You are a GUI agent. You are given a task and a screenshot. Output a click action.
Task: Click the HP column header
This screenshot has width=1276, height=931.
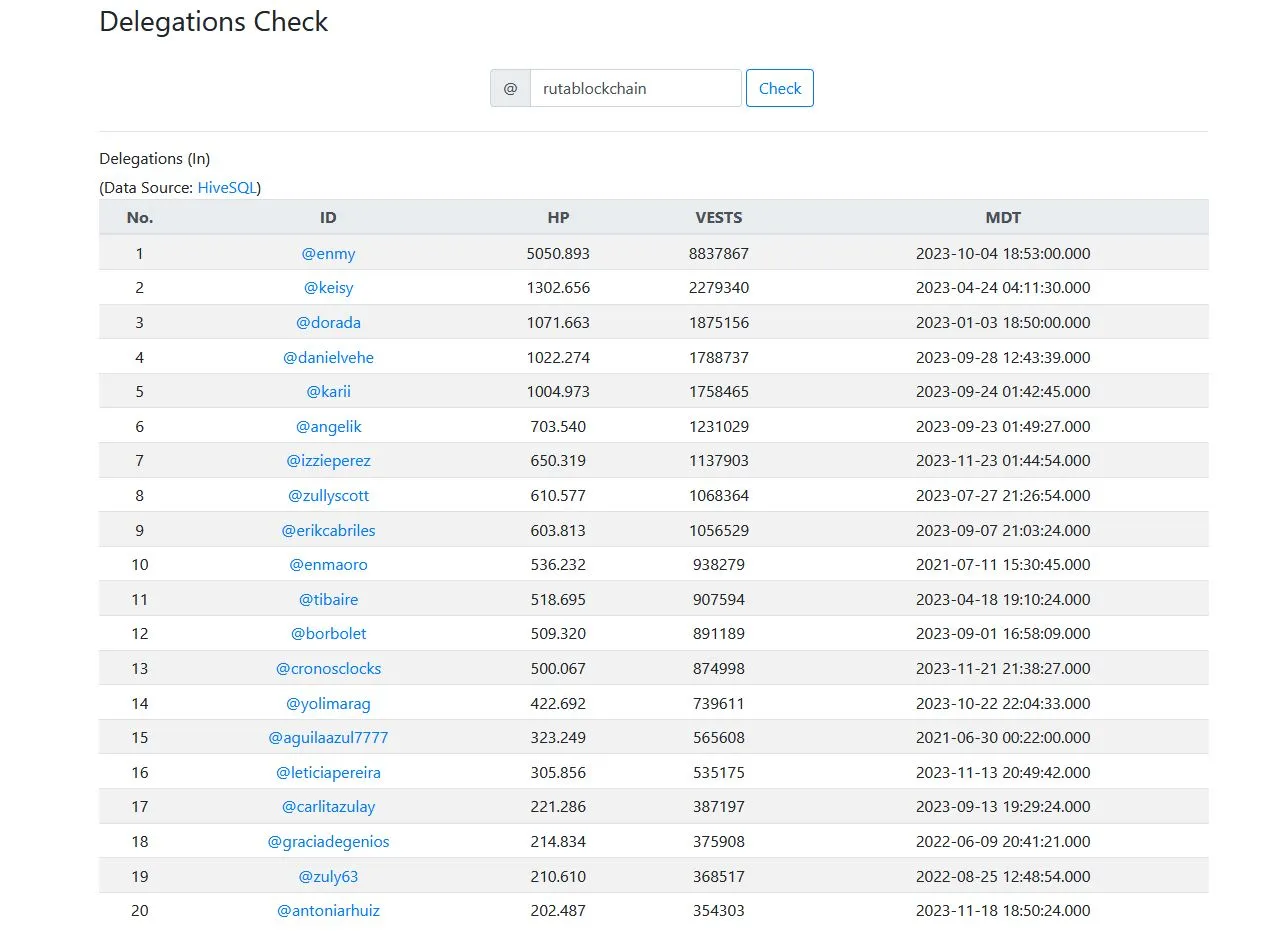point(558,217)
